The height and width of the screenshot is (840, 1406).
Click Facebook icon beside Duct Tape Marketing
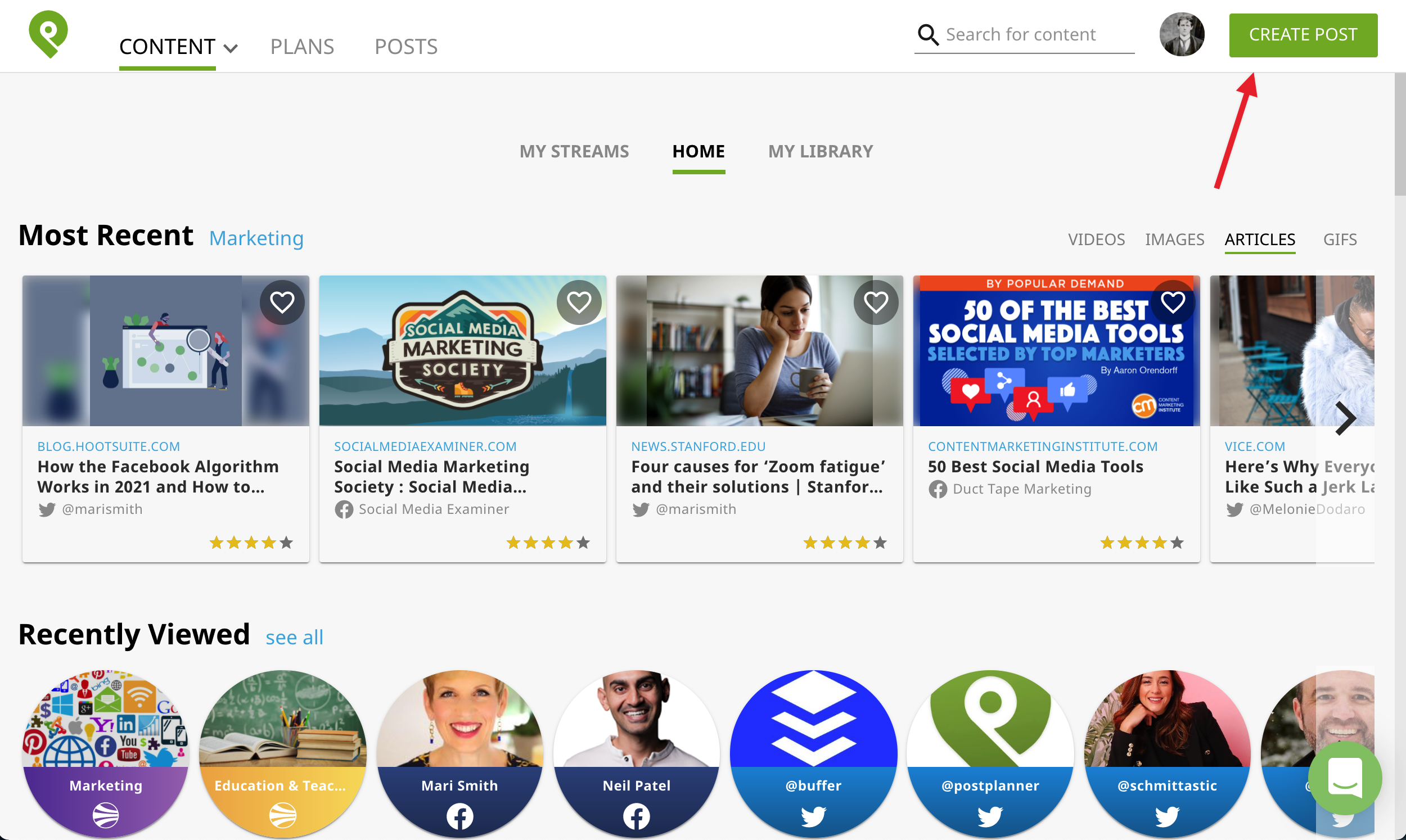pos(938,489)
